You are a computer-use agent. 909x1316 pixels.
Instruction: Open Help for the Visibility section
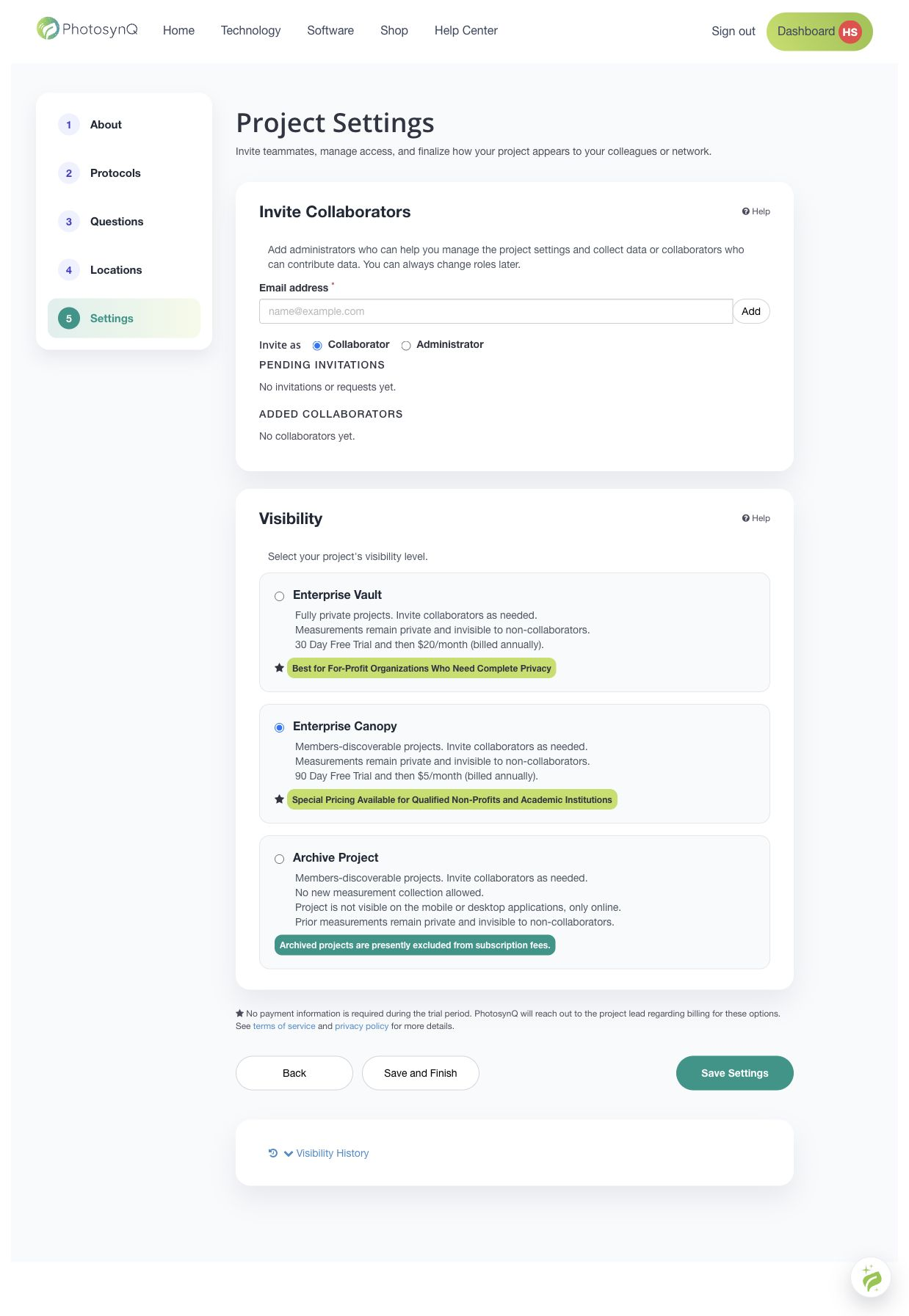click(756, 518)
